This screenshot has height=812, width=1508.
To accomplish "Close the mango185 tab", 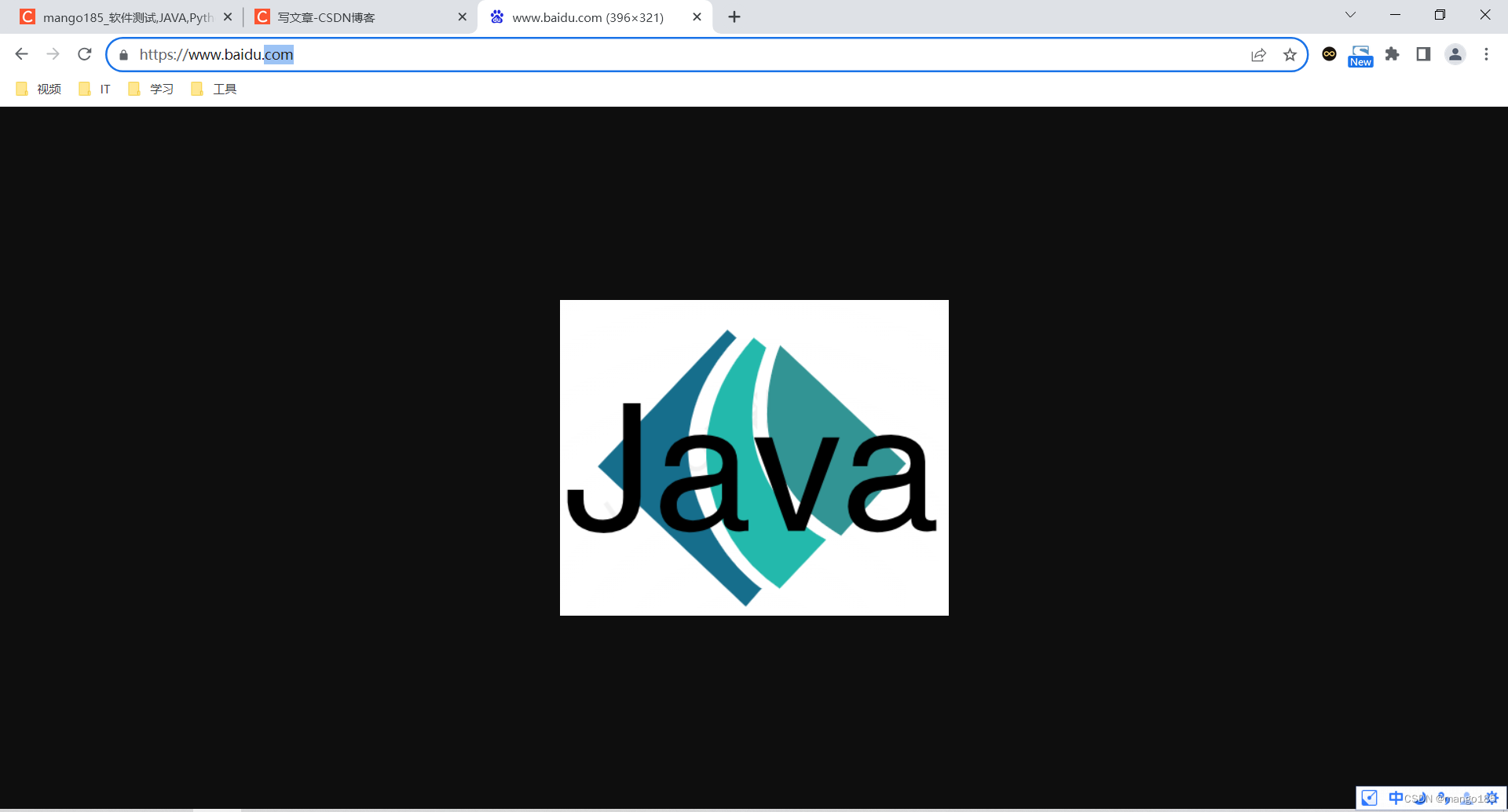I will tap(228, 16).
